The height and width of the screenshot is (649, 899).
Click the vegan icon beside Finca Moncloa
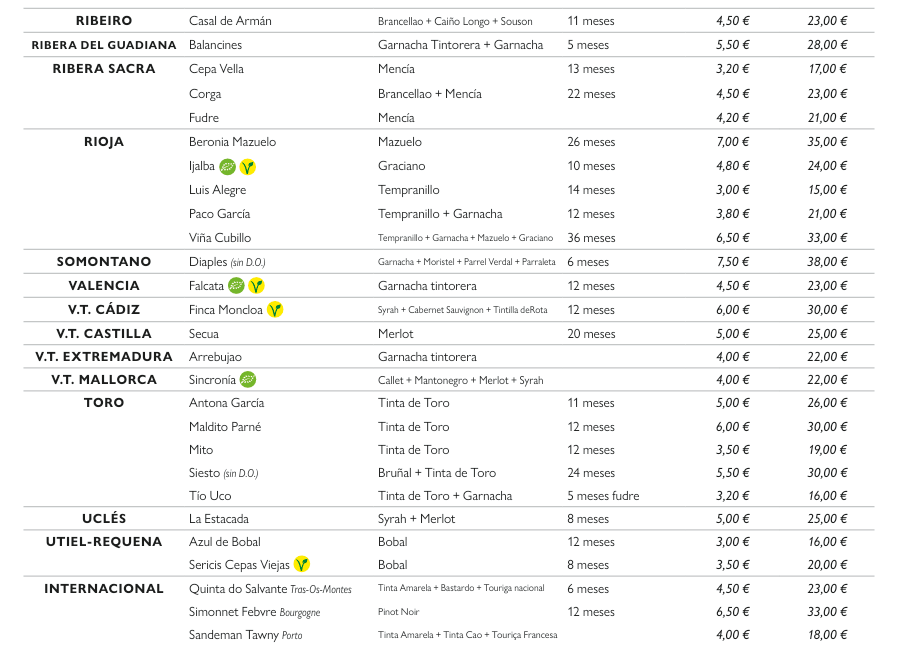coord(275,310)
